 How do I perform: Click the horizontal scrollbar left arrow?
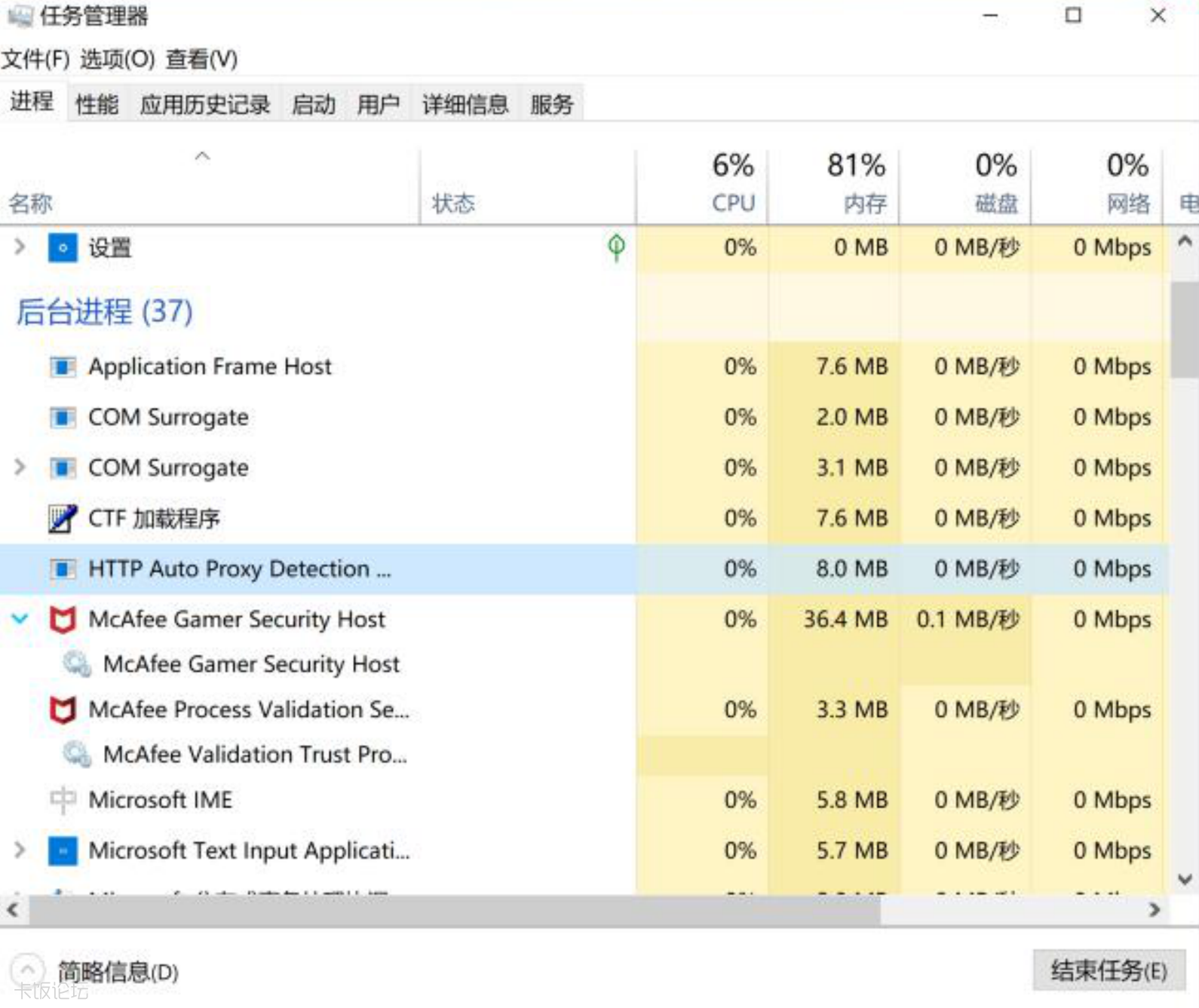coord(13,910)
